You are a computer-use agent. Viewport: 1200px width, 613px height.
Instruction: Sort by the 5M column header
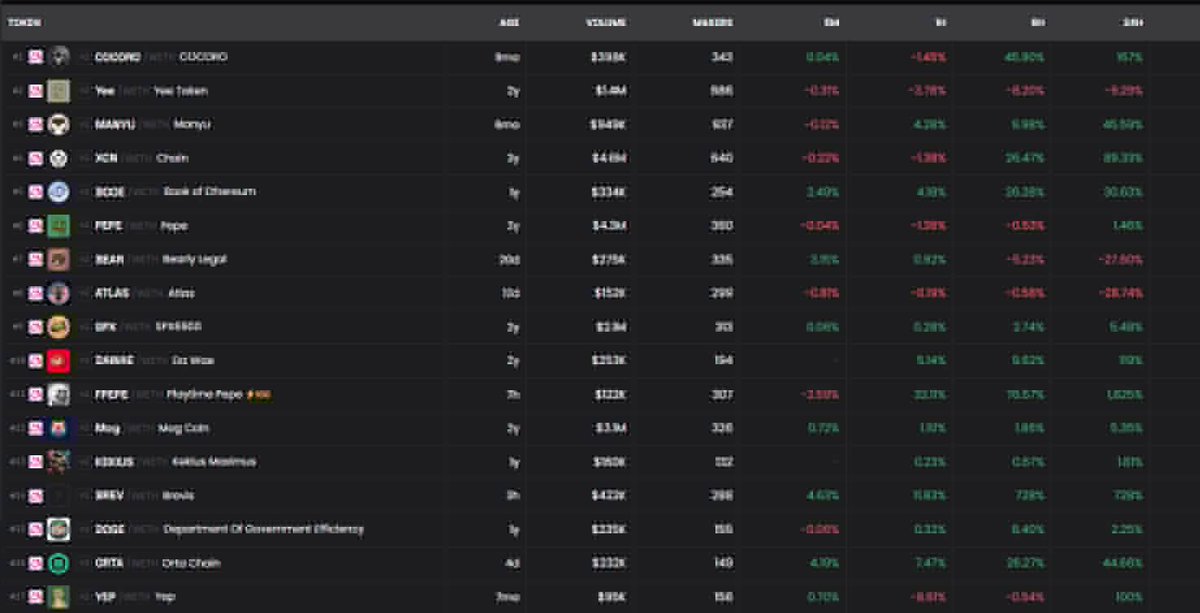click(831, 22)
